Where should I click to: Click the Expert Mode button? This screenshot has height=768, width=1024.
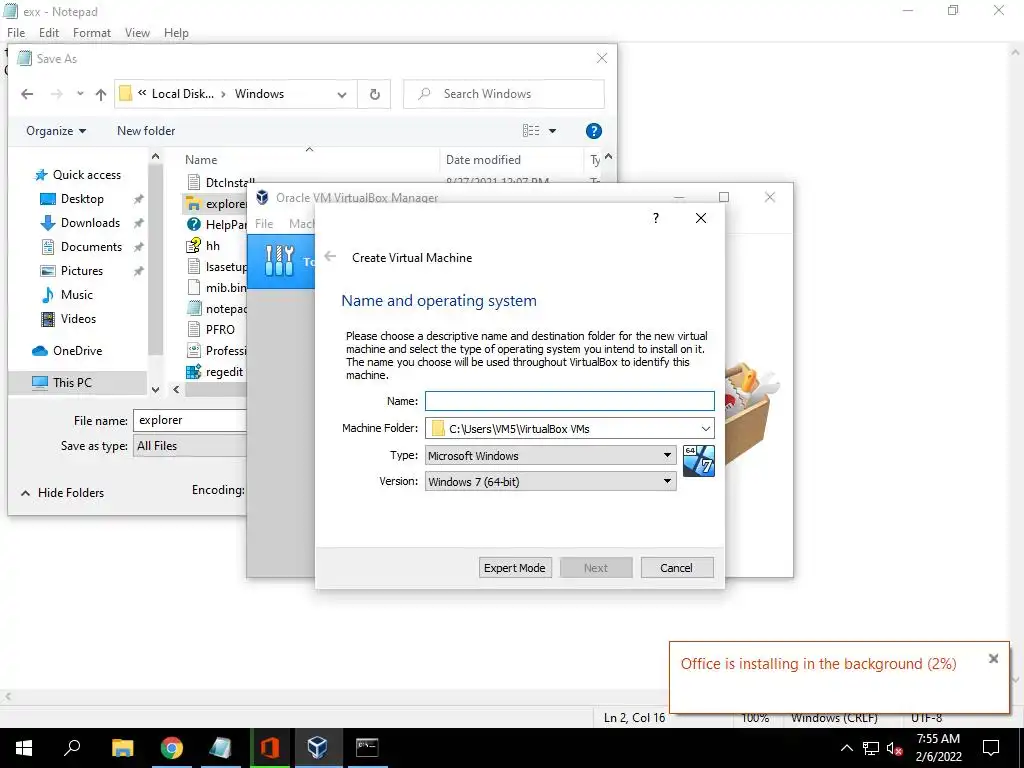(x=515, y=568)
